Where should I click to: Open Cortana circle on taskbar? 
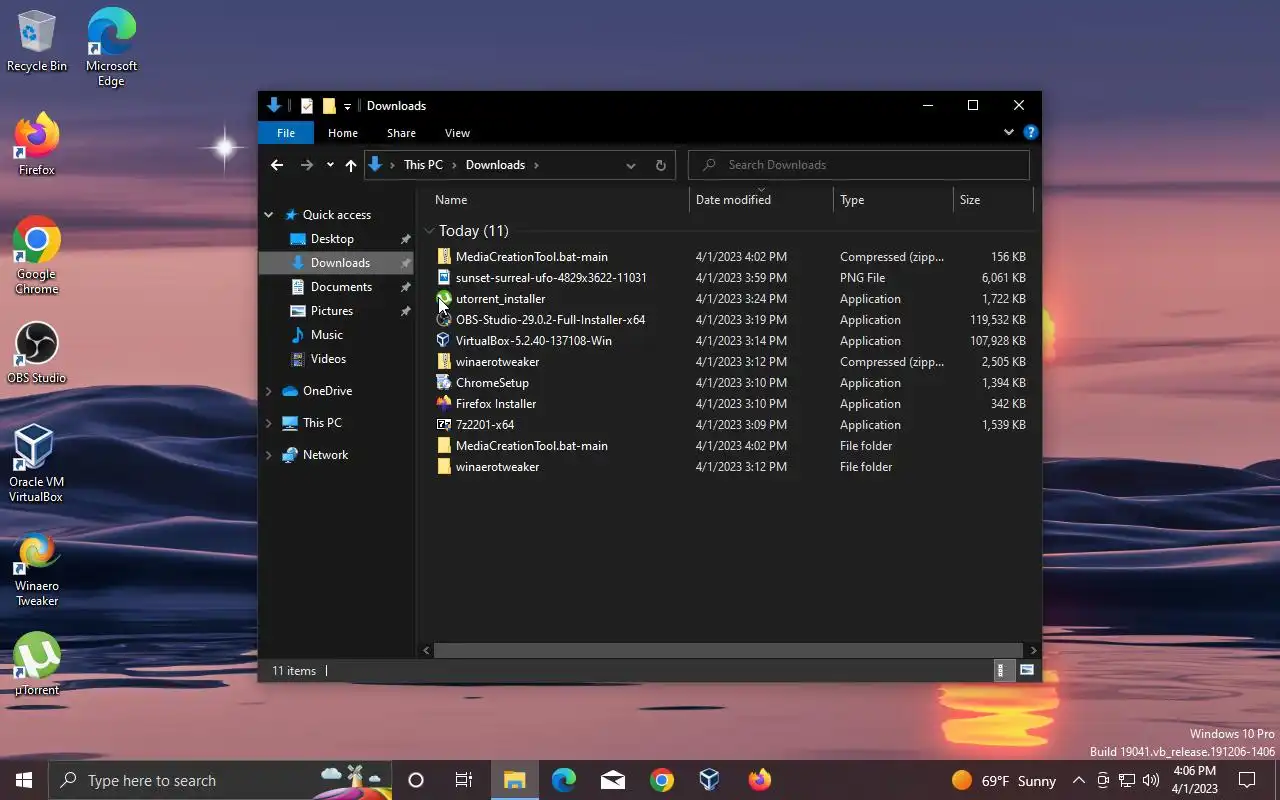[416, 780]
